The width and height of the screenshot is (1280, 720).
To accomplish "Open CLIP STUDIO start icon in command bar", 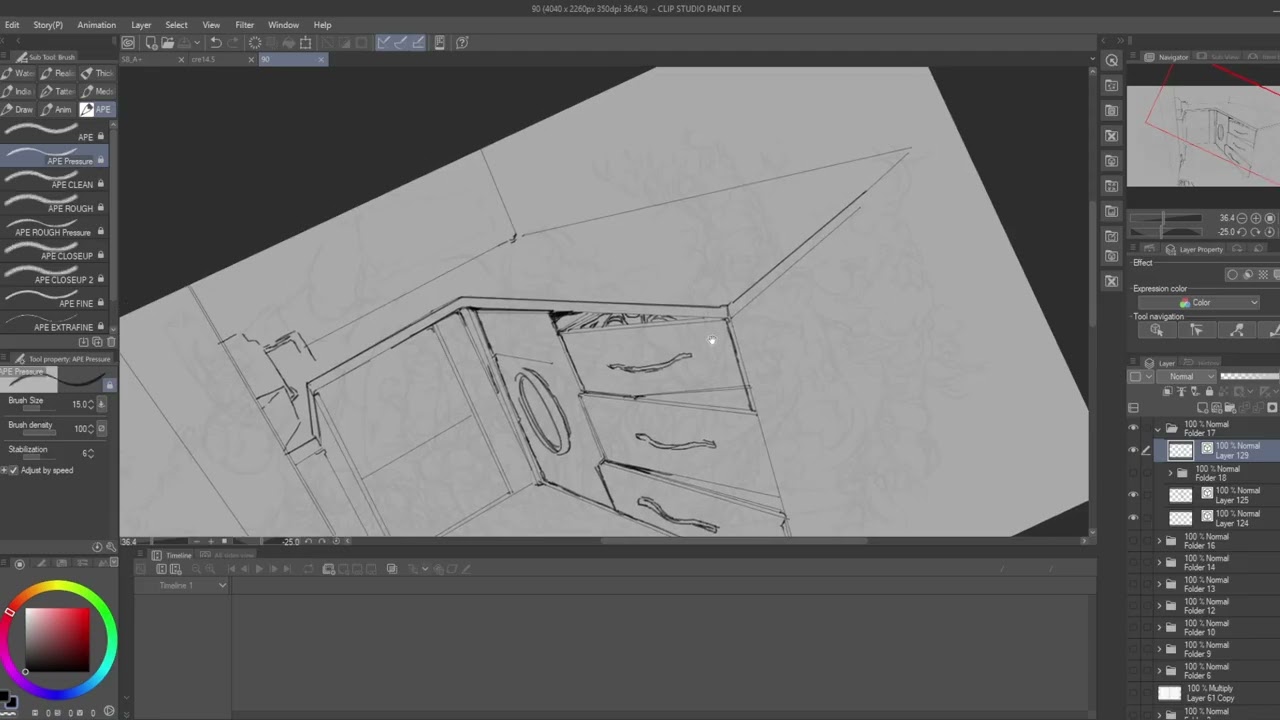I will pyautogui.click(x=128, y=43).
